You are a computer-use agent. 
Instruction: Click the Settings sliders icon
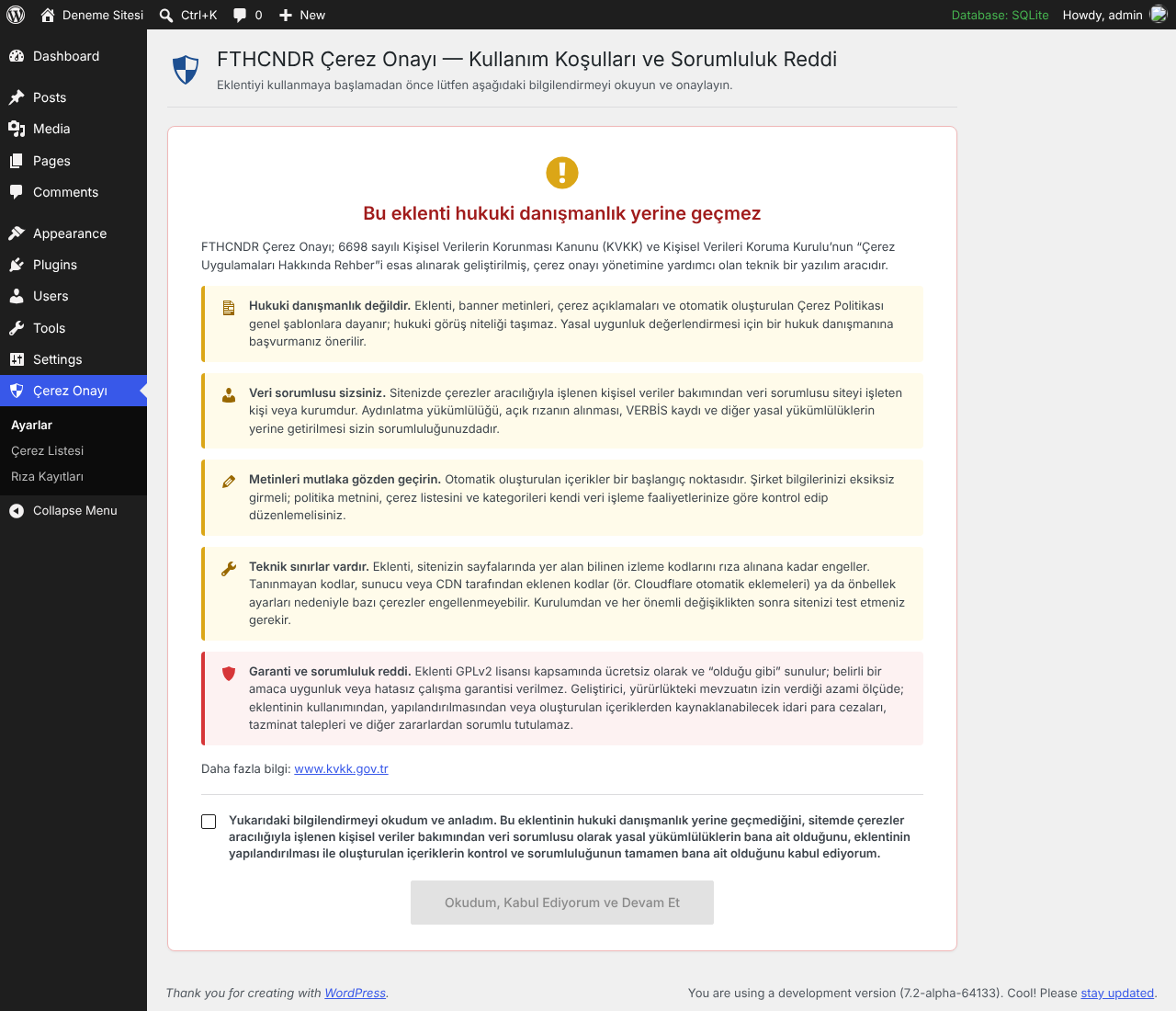coord(17,359)
